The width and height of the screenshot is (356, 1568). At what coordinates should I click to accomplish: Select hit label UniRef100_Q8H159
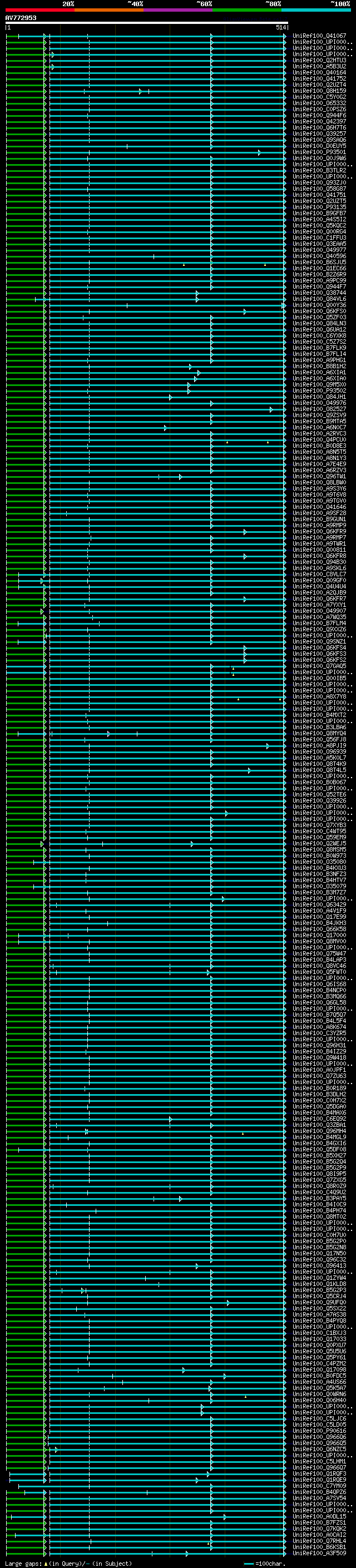pyautogui.click(x=319, y=91)
